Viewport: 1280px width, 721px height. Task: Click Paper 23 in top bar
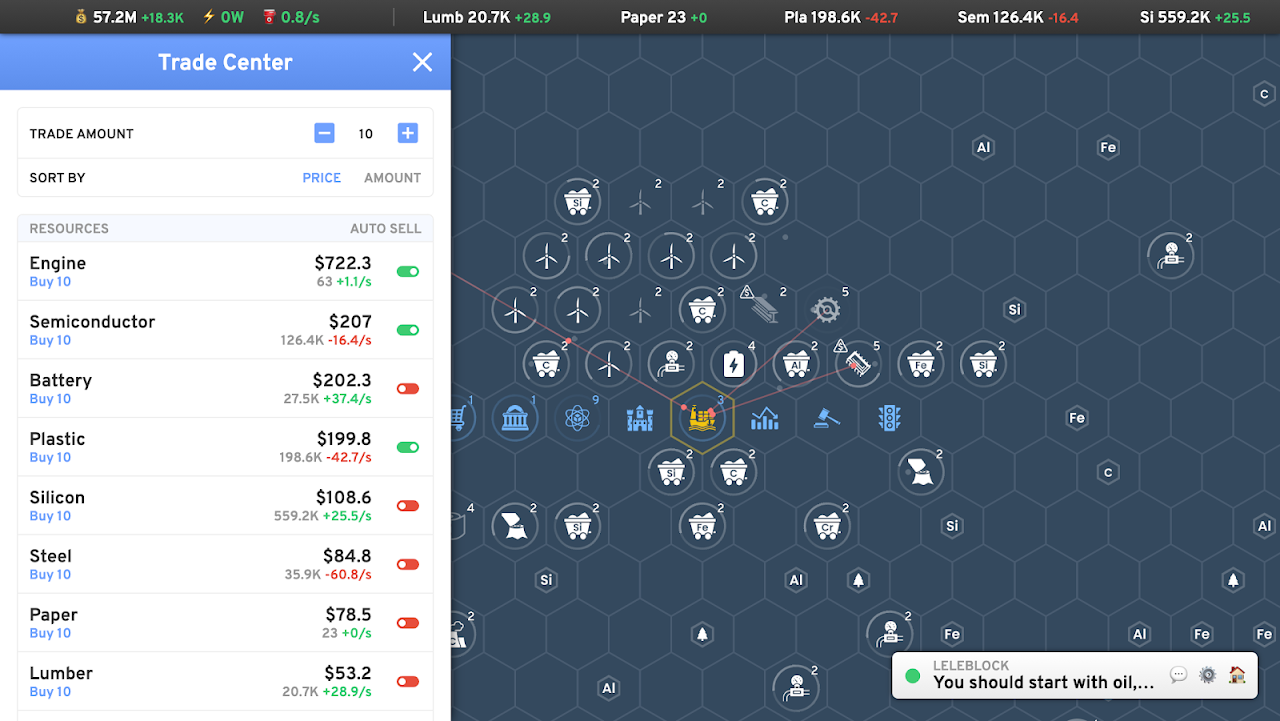664,17
